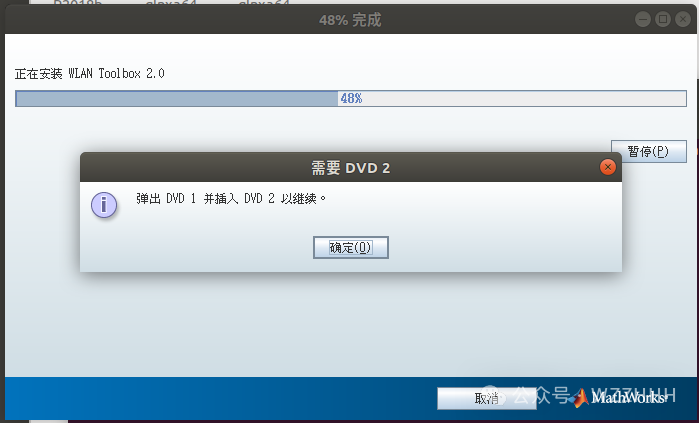Close the 48% 完成 installer window

tap(683, 19)
